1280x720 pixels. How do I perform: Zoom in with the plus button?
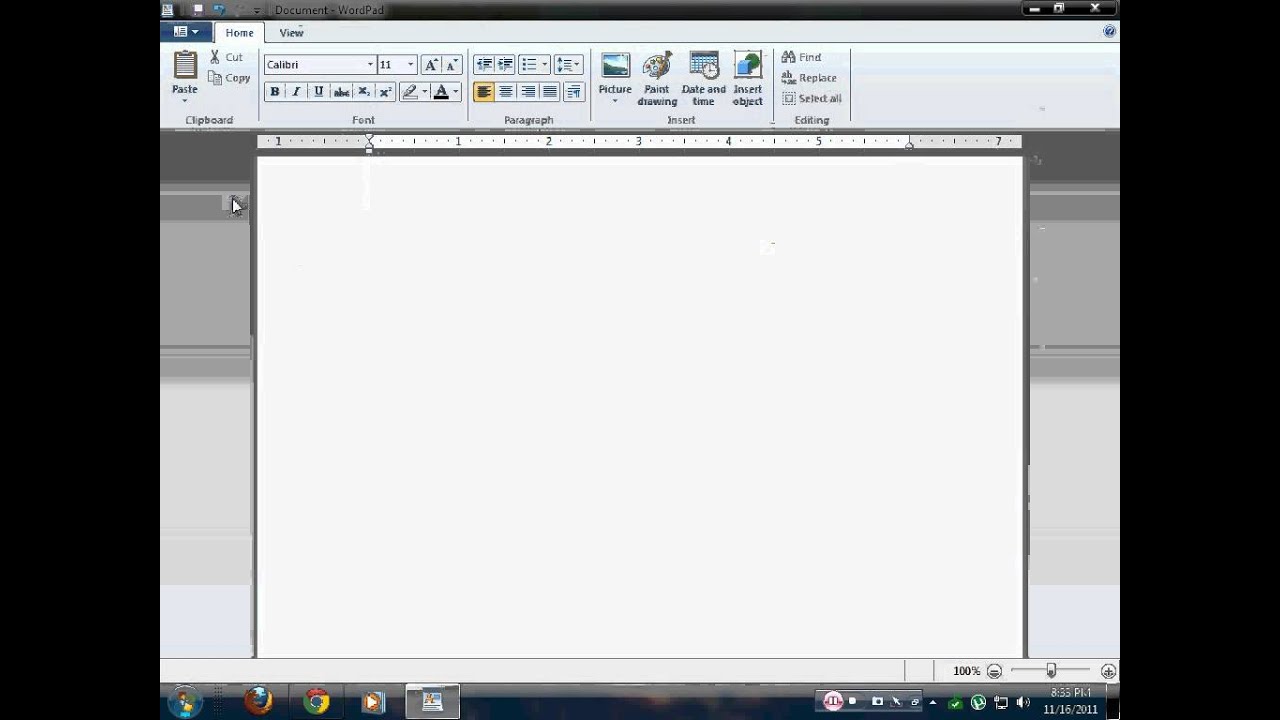click(1108, 672)
